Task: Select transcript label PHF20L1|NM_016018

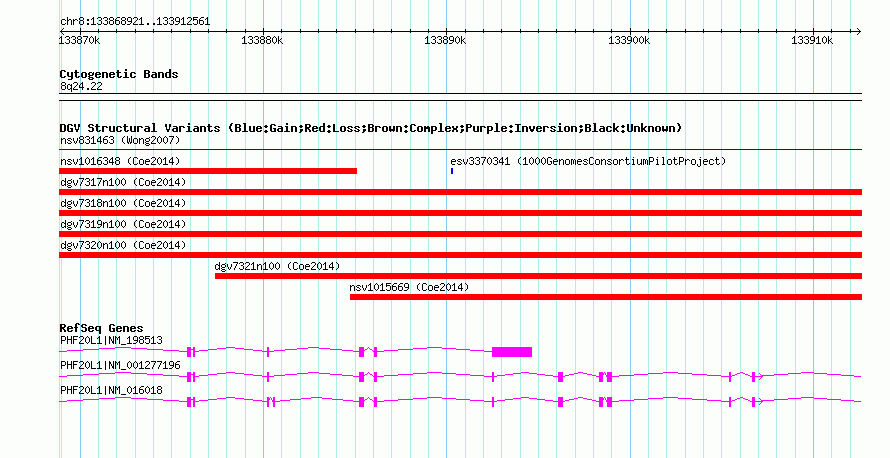Action: tap(111, 390)
